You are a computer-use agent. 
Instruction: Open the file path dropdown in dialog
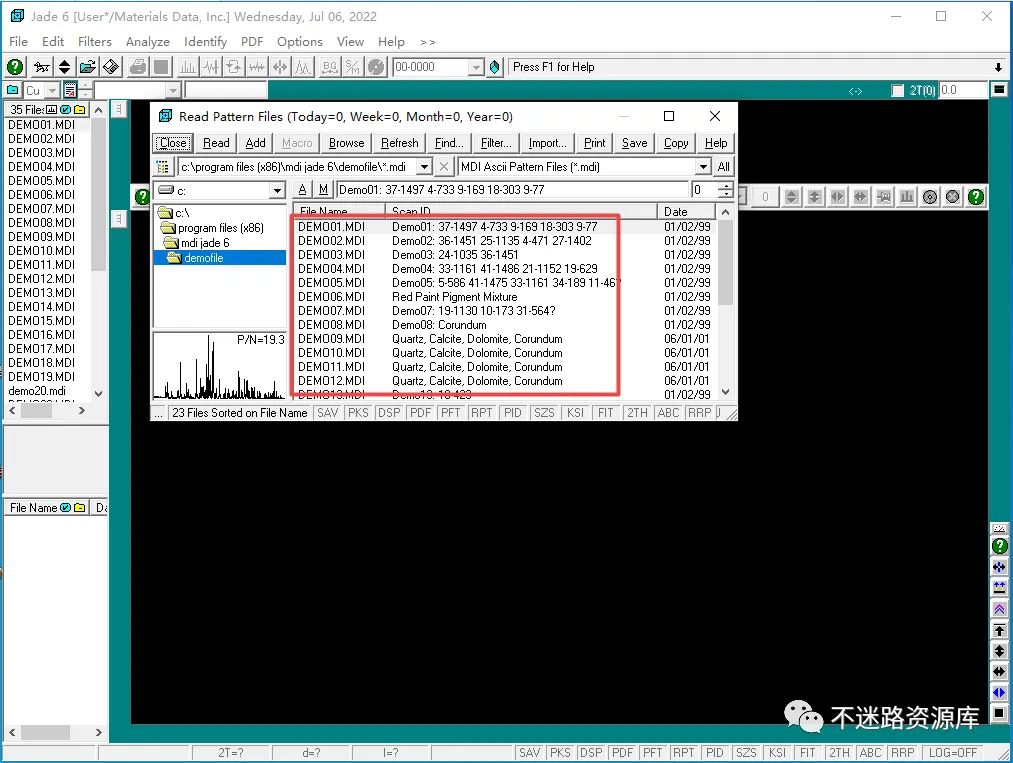point(424,167)
